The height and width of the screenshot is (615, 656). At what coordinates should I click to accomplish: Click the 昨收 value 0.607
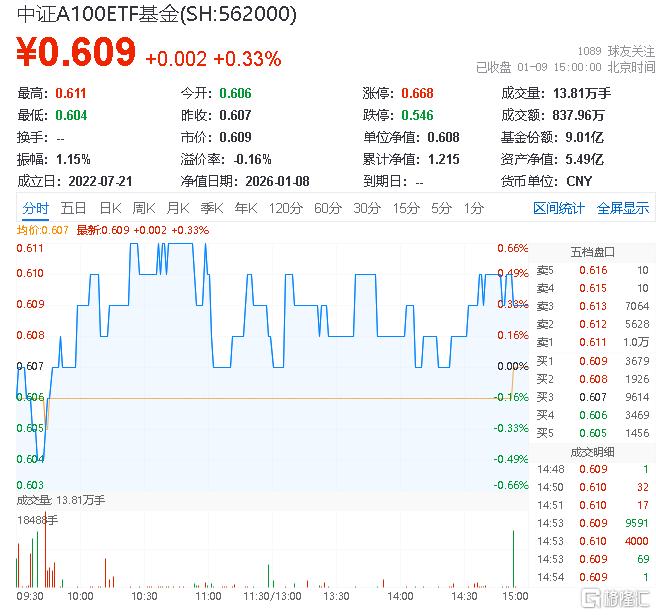click(x=236, y=115)
